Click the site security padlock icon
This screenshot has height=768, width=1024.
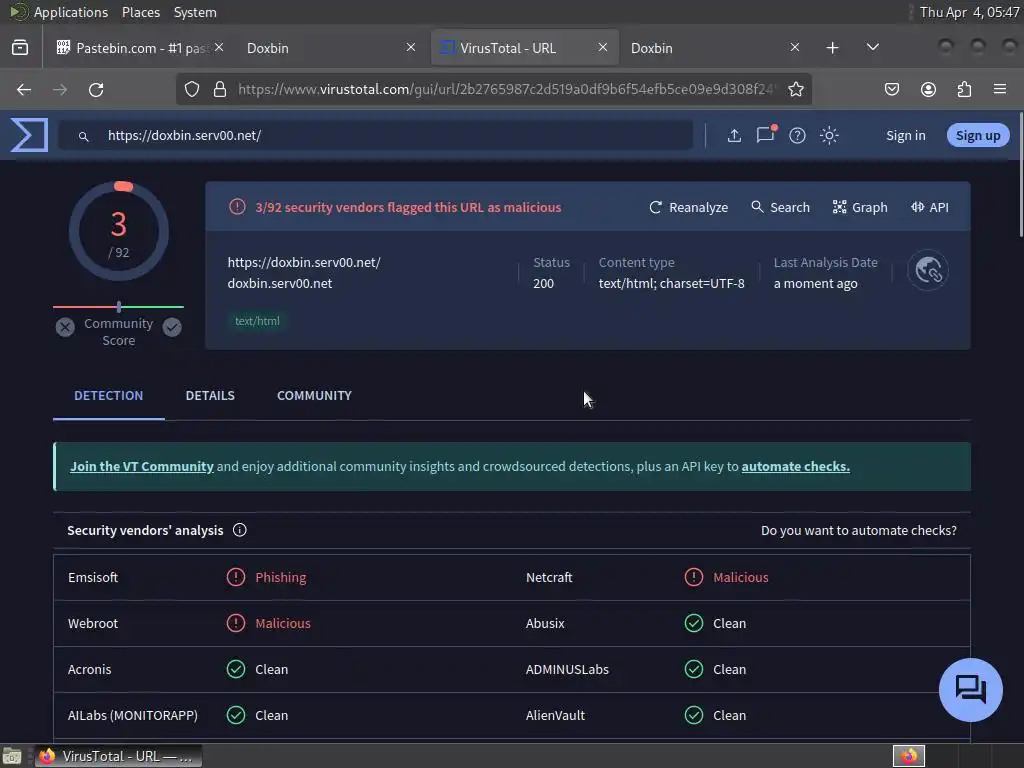tap(220, 89)
